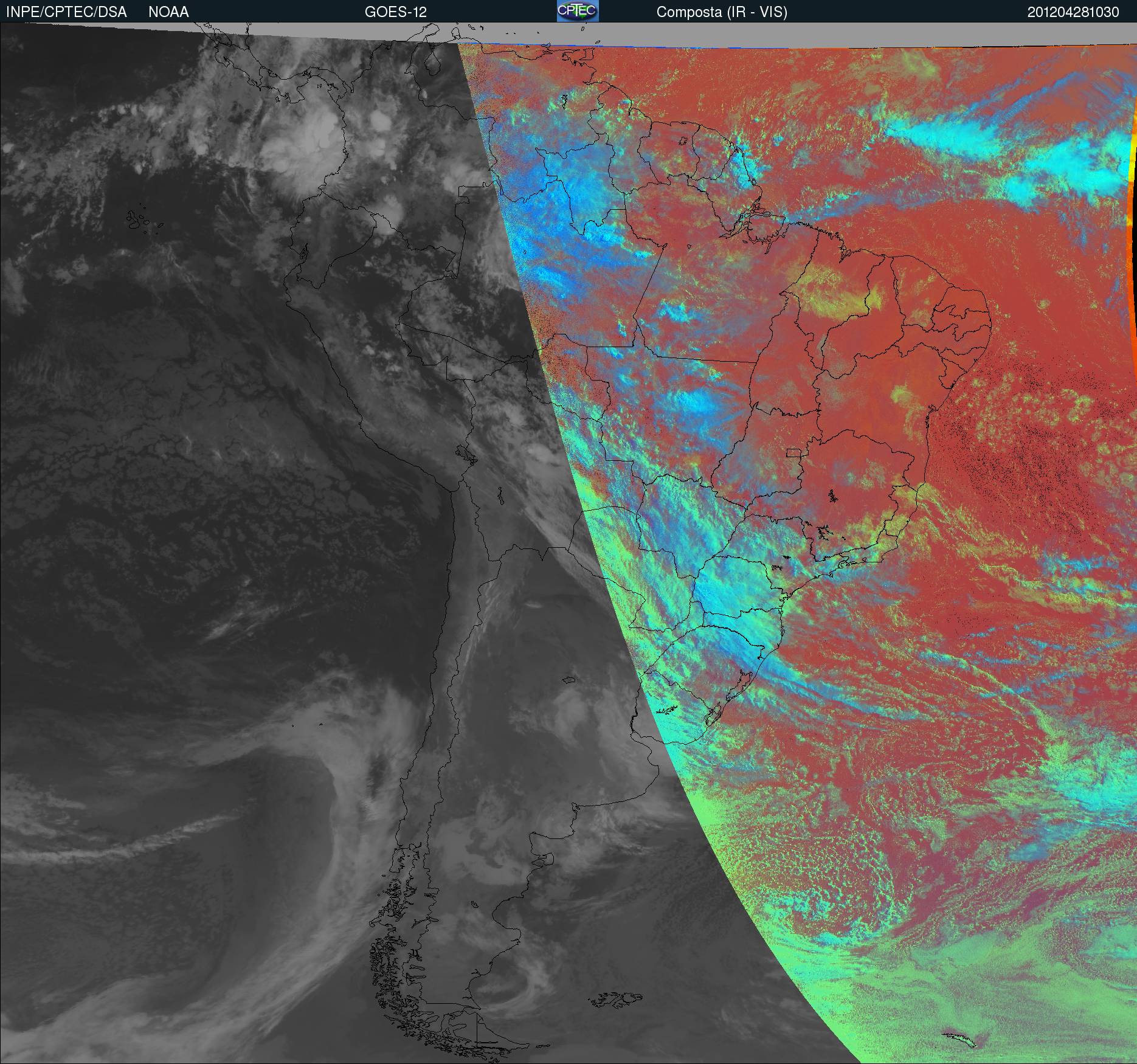
Task: Click the timestamp 201204281030
Action: pyautogui.click(x=1073, y=12)
